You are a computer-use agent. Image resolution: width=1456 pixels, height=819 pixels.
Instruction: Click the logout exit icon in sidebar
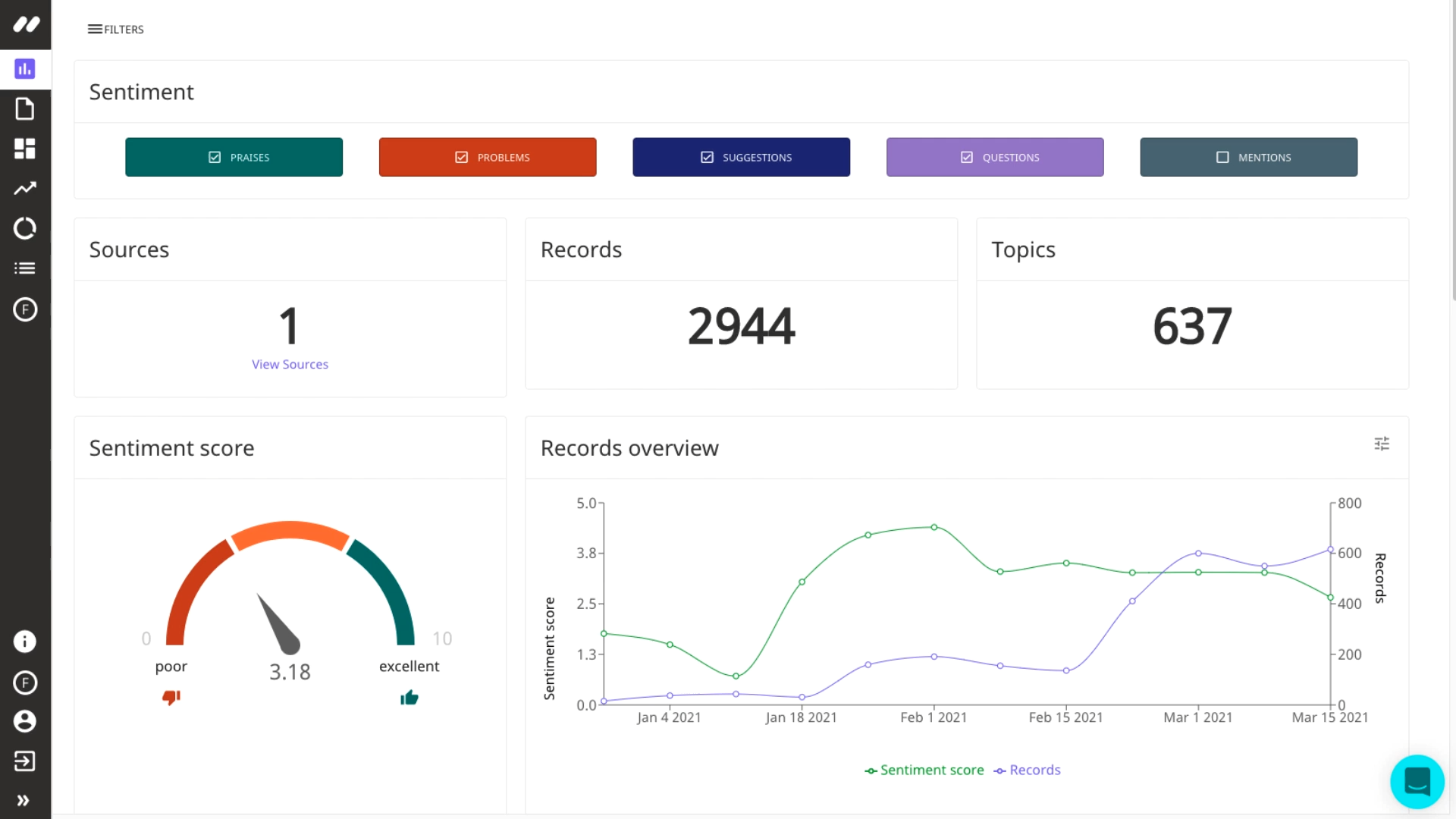pyautogui.click(x=25, y=761)
